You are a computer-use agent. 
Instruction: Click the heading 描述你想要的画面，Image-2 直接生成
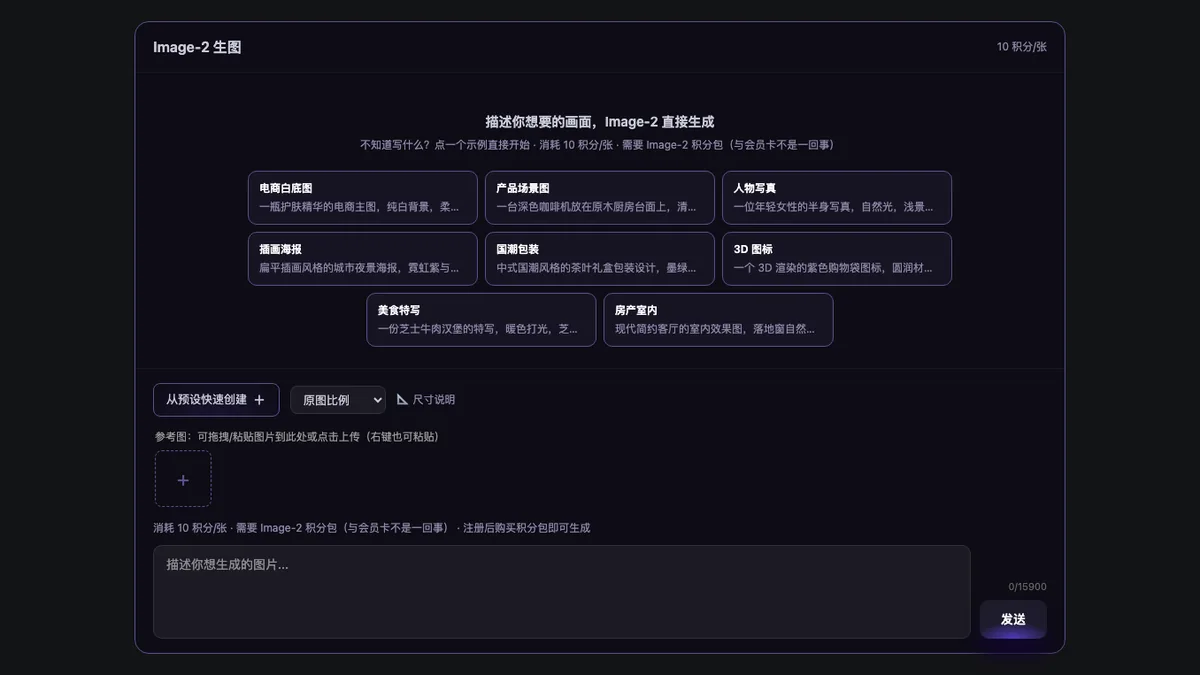tap(600, 121)
